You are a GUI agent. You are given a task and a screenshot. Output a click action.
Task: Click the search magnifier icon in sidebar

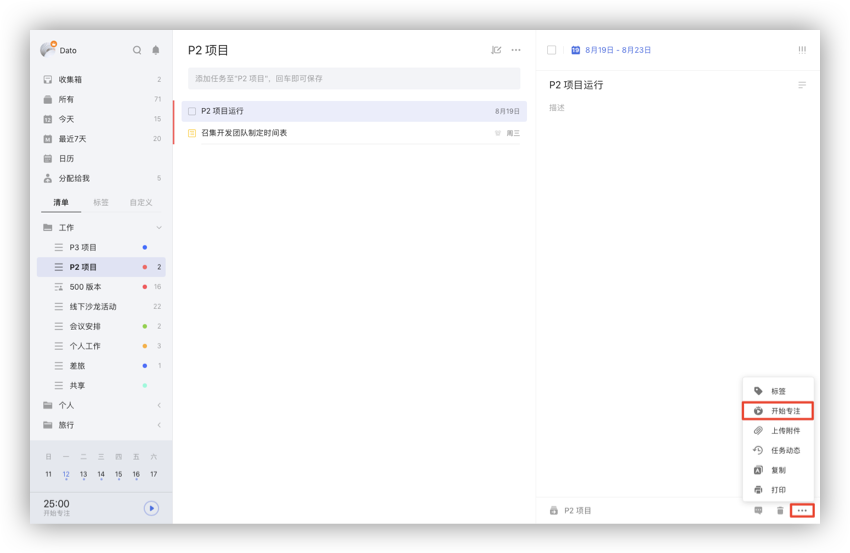click(137, 50)
